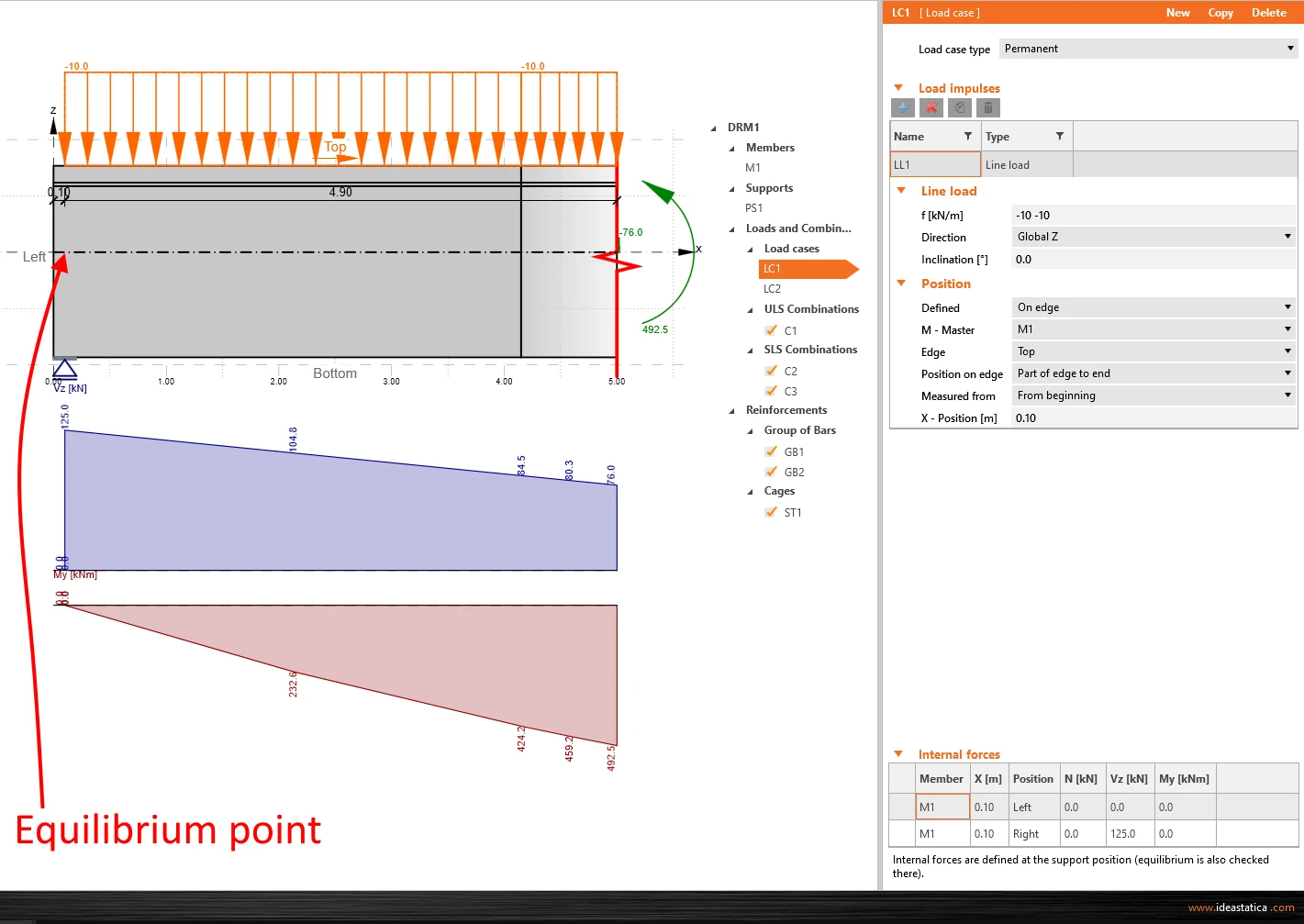Open the Load case type dropdown
The height and width of the screenshot is (924, 1304).
click(x=1149, y=49)
